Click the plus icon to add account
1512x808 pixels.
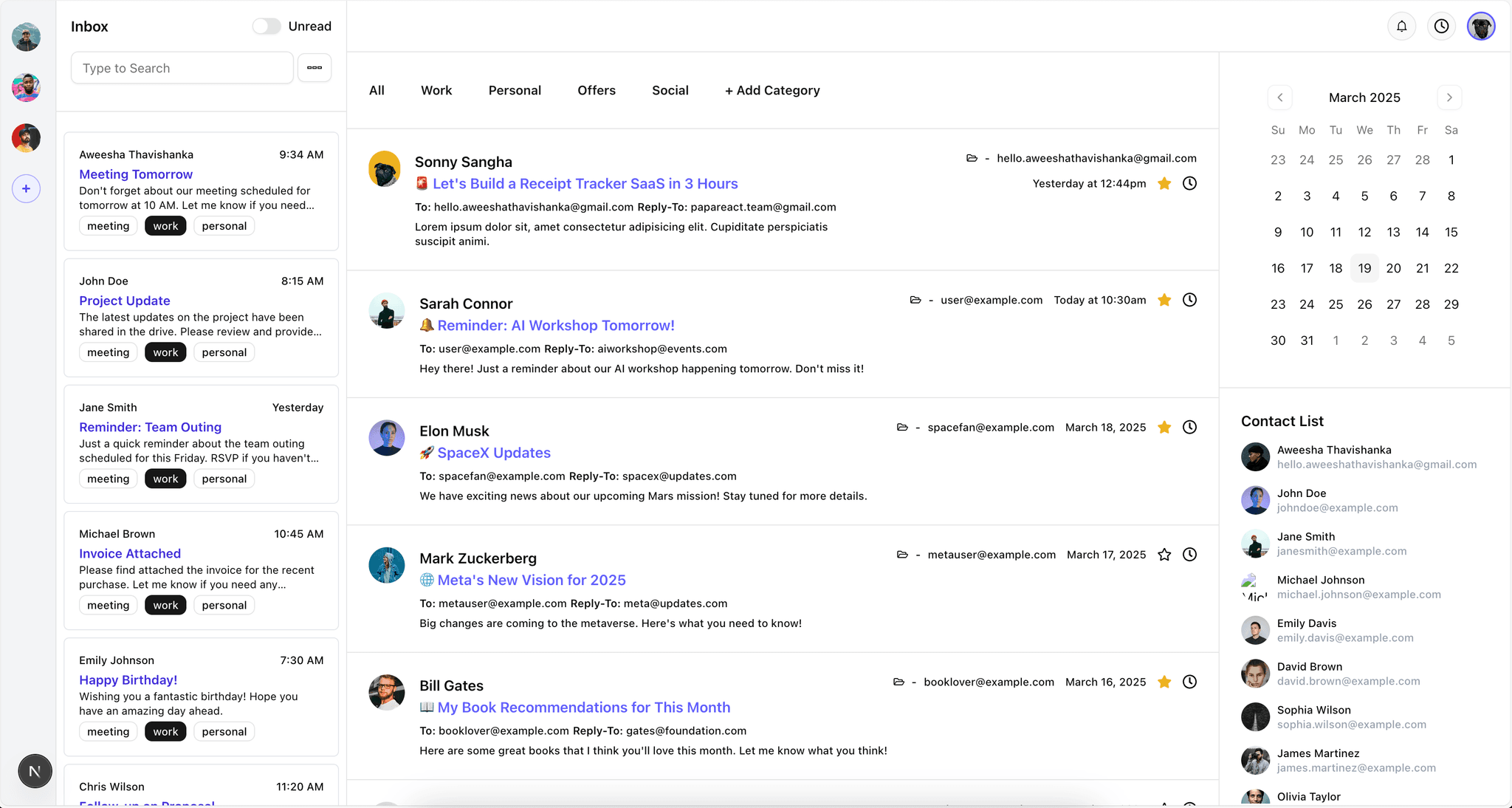26,188
